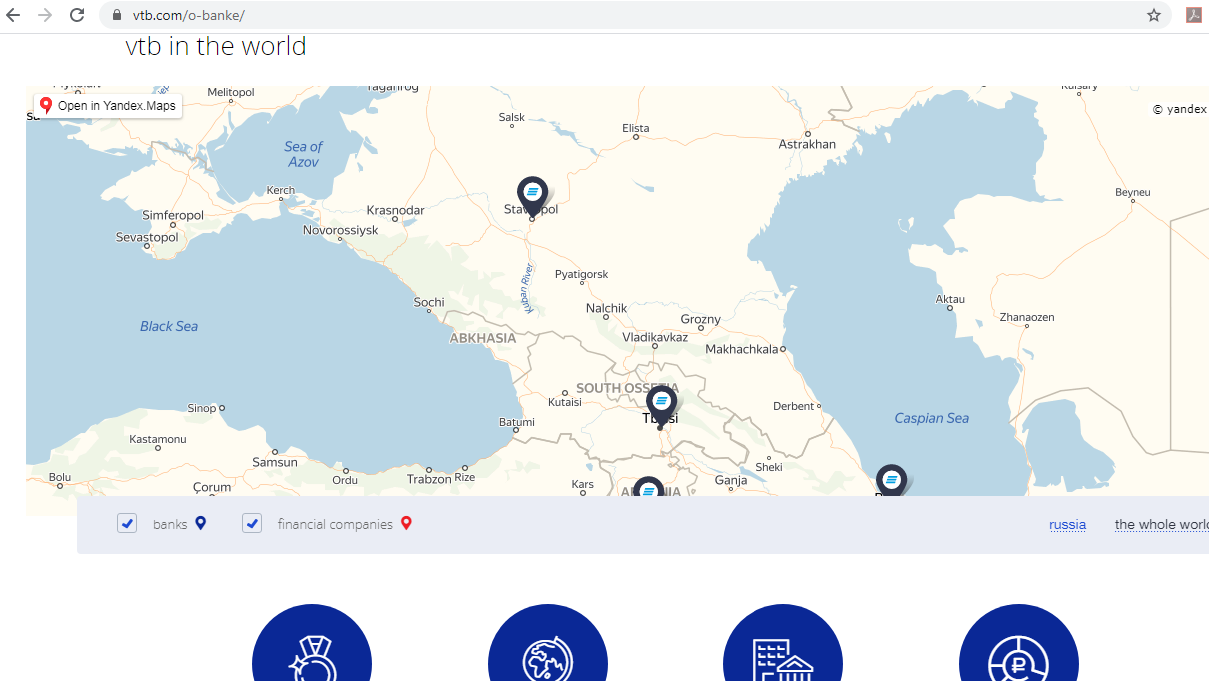Reload the page

coord(77,15)
